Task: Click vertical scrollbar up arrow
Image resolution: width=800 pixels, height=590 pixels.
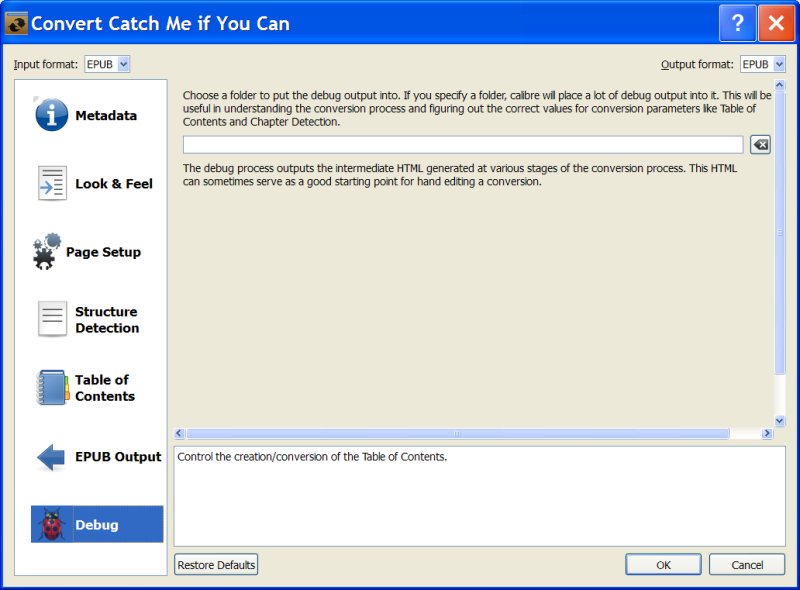Action: 780,85
